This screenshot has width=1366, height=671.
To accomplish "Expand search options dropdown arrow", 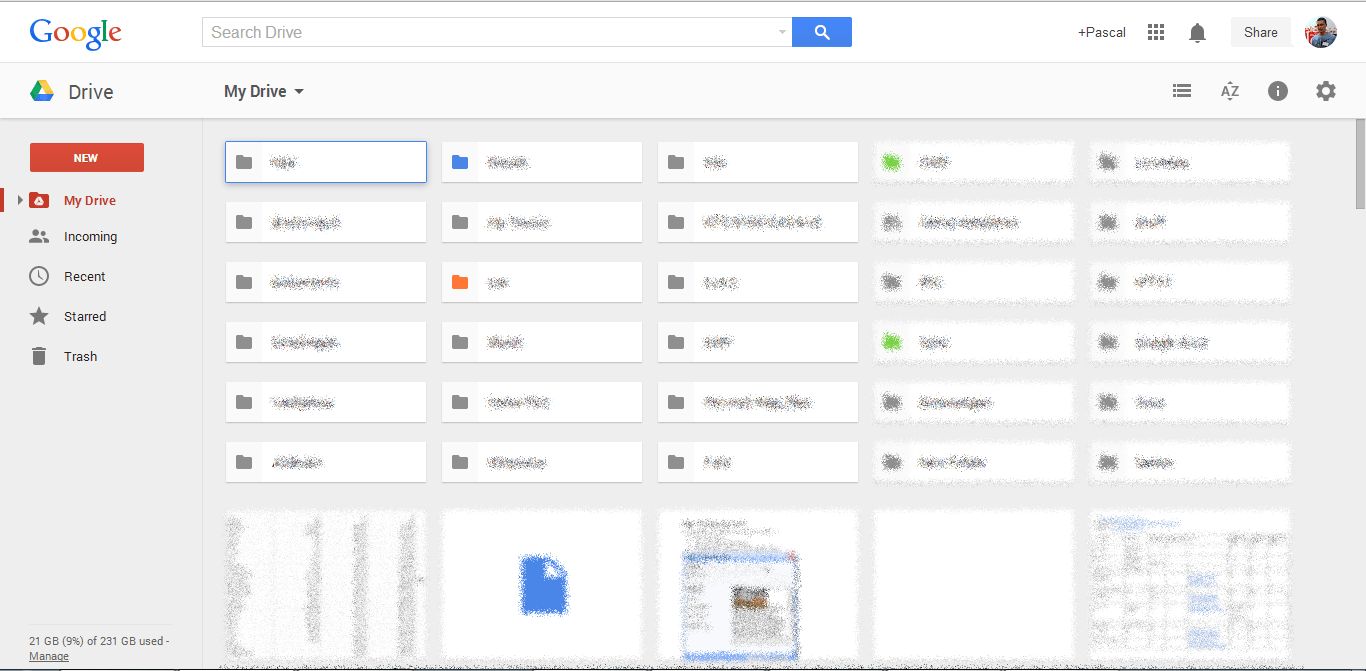I will pos(782,32).
